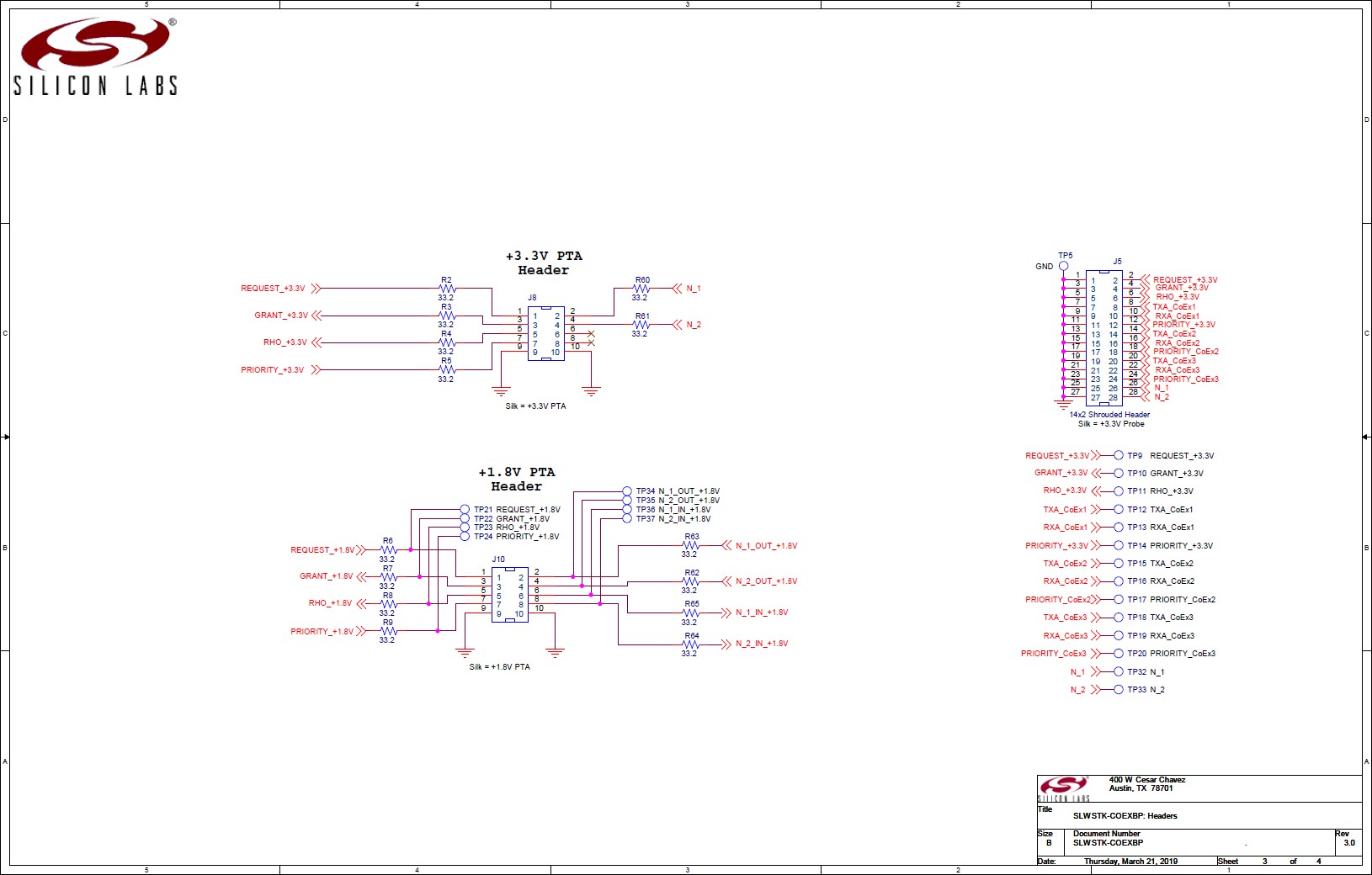
Task: Click REQUEST_+3.3V port left of R2
Action: pyautogui.click(x=280, y=289)
